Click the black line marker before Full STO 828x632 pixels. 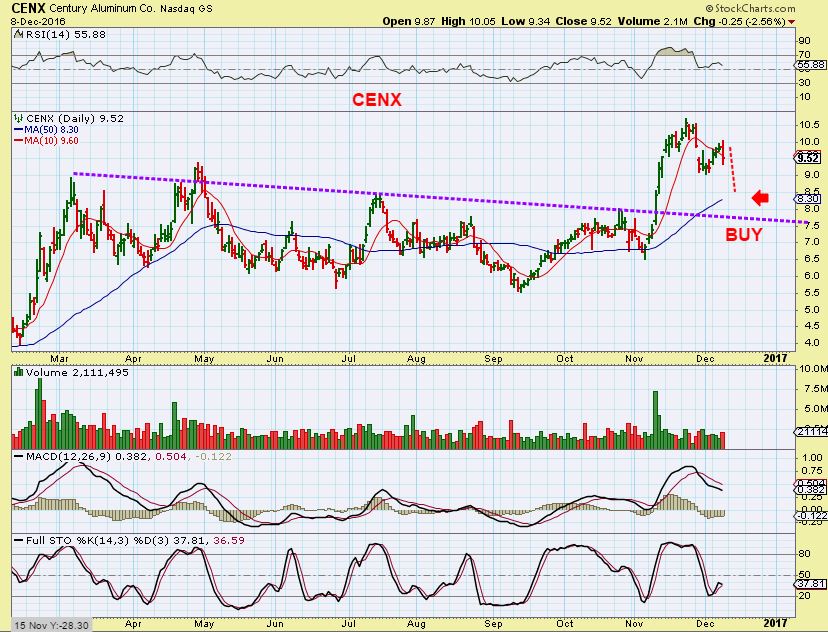tap(19, 541)
